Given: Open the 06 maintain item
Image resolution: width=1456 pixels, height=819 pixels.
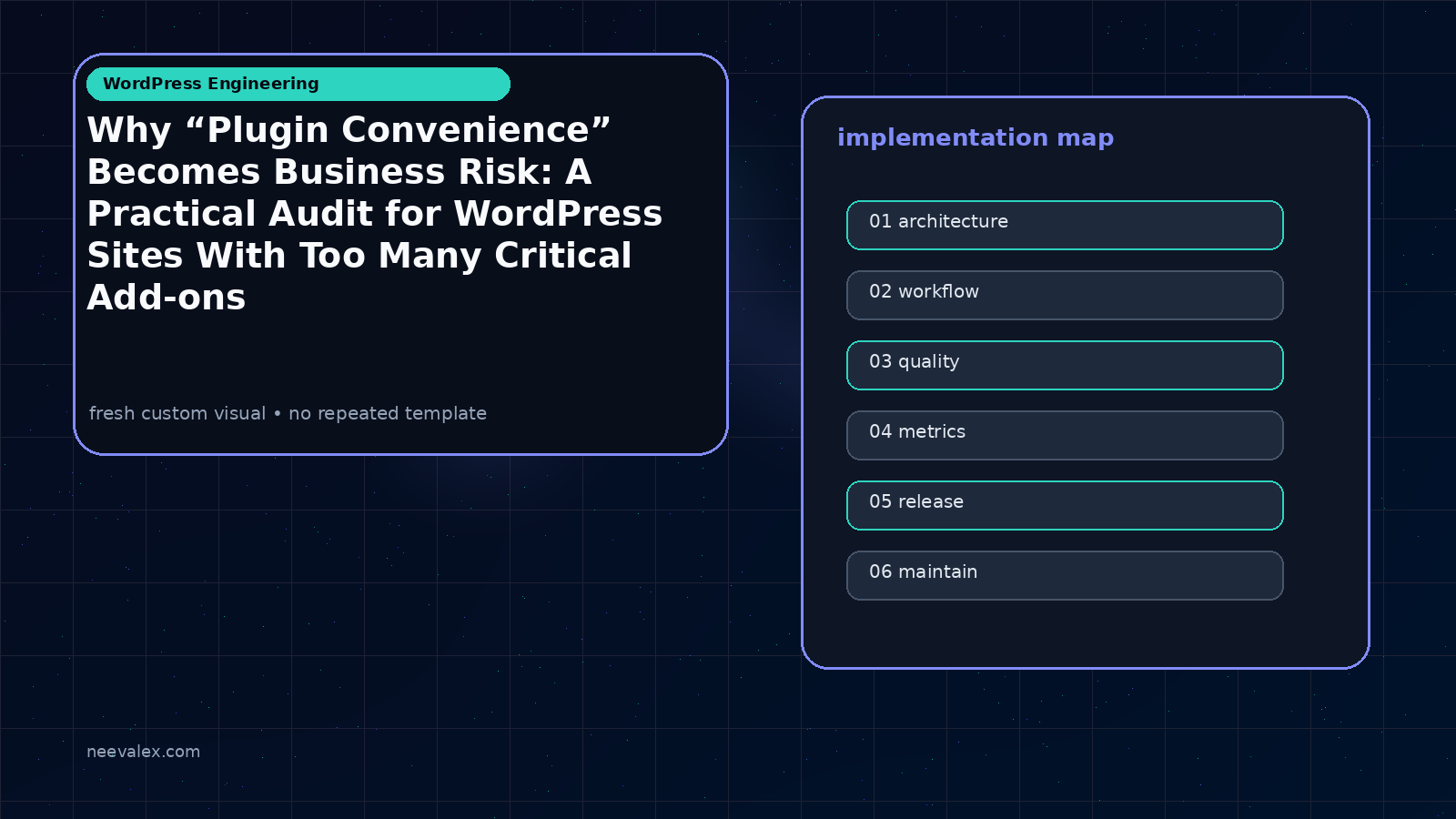Looking at the screenshot, I should coord(1065,575).
